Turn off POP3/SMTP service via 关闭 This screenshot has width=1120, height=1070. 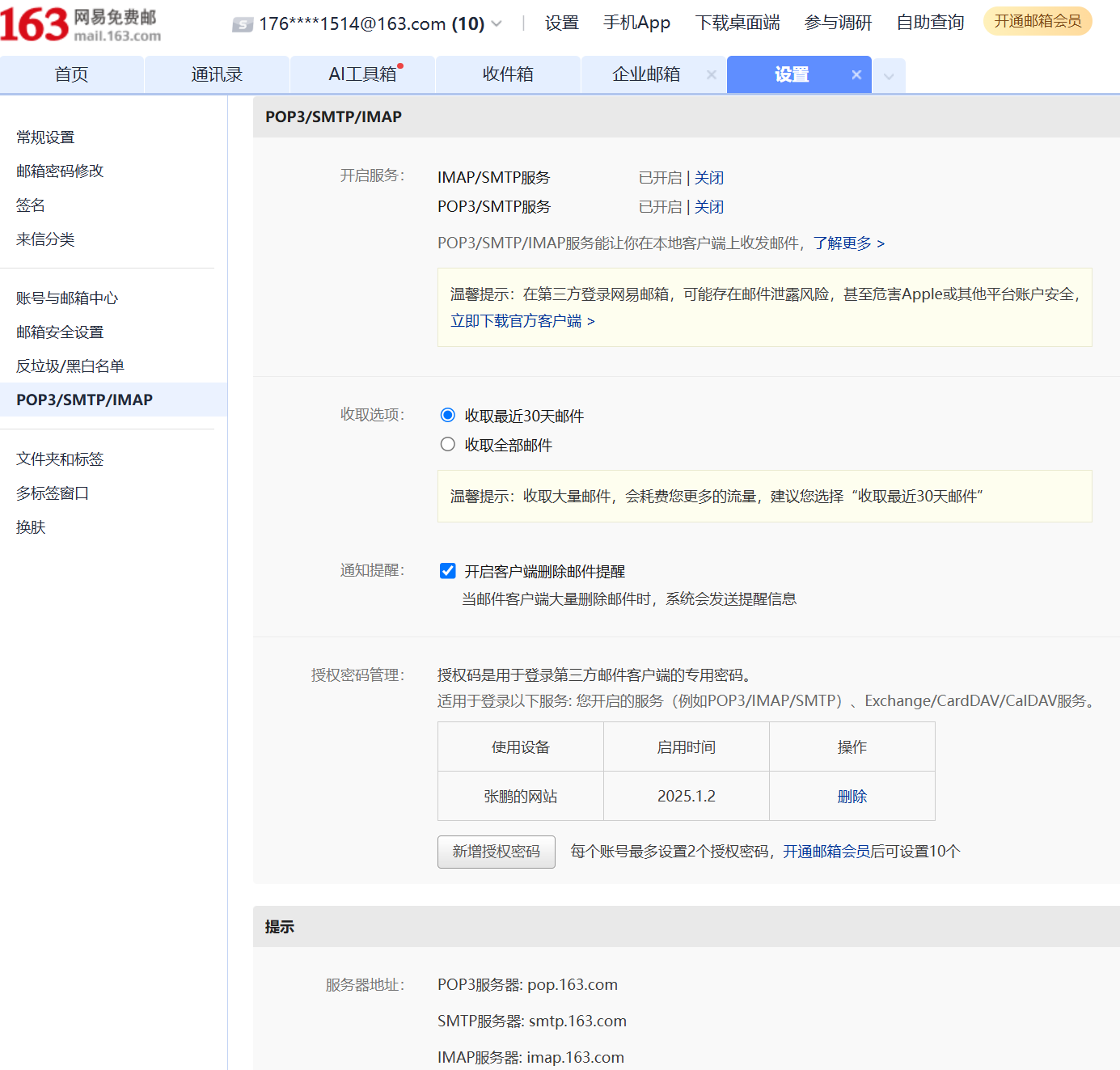click(x=709, y=207)
